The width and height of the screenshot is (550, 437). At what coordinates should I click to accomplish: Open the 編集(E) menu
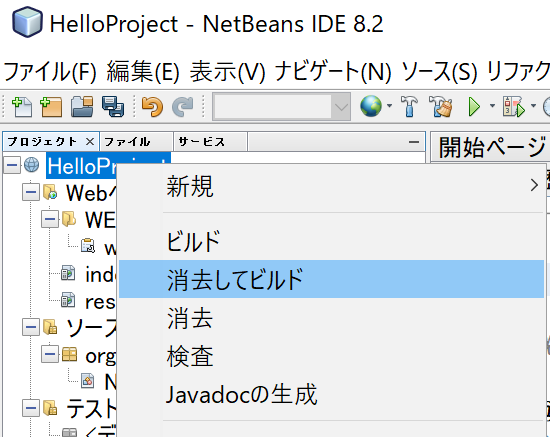click(x=143, y=72)
